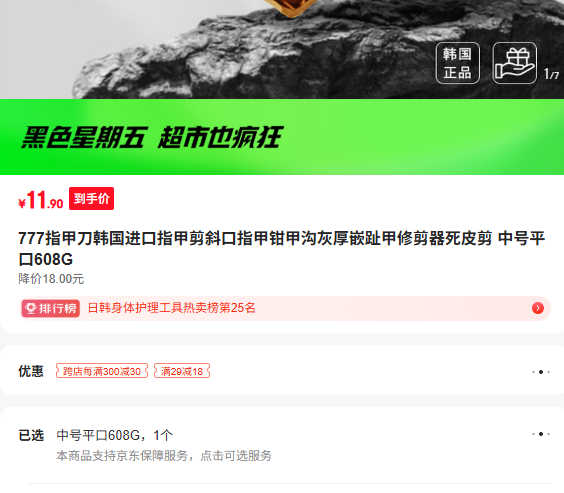
Task: Click the 1/7 image counter
Action: (551, 74)
